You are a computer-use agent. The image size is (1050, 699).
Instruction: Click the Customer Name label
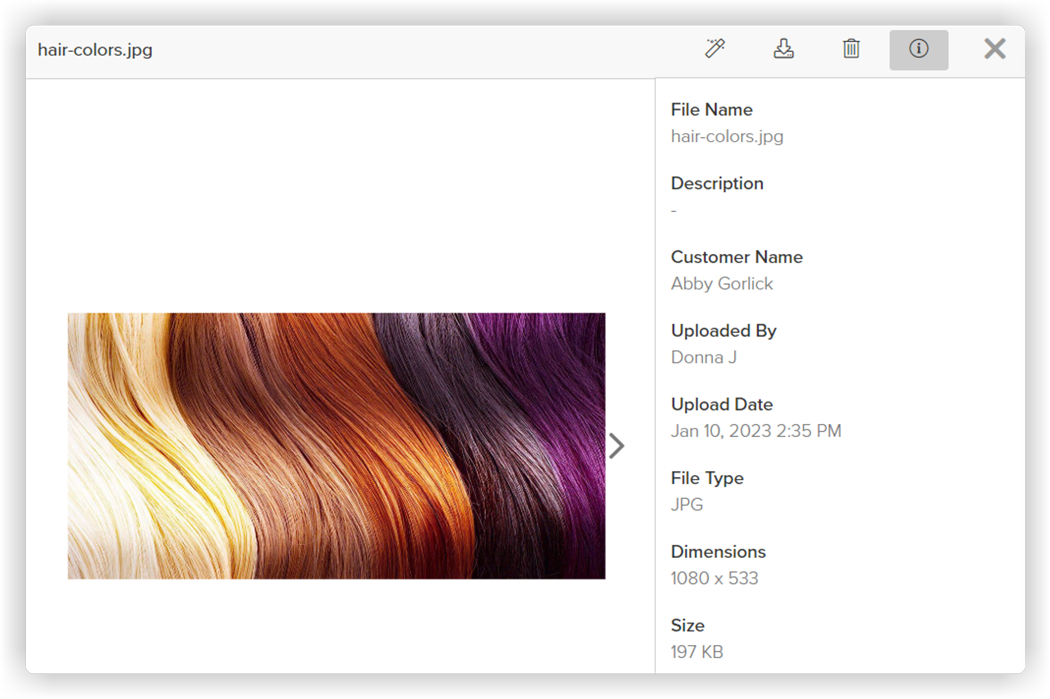(737, 257)
